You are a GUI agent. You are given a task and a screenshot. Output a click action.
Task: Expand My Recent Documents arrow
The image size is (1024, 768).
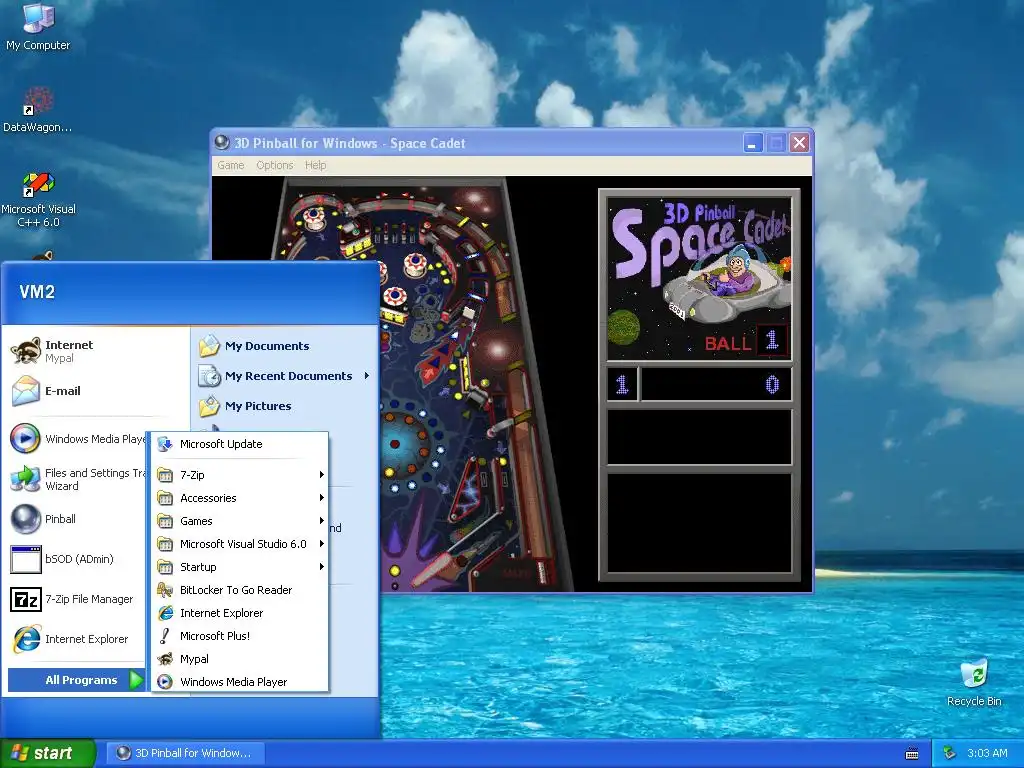click(x=367, y=376)
